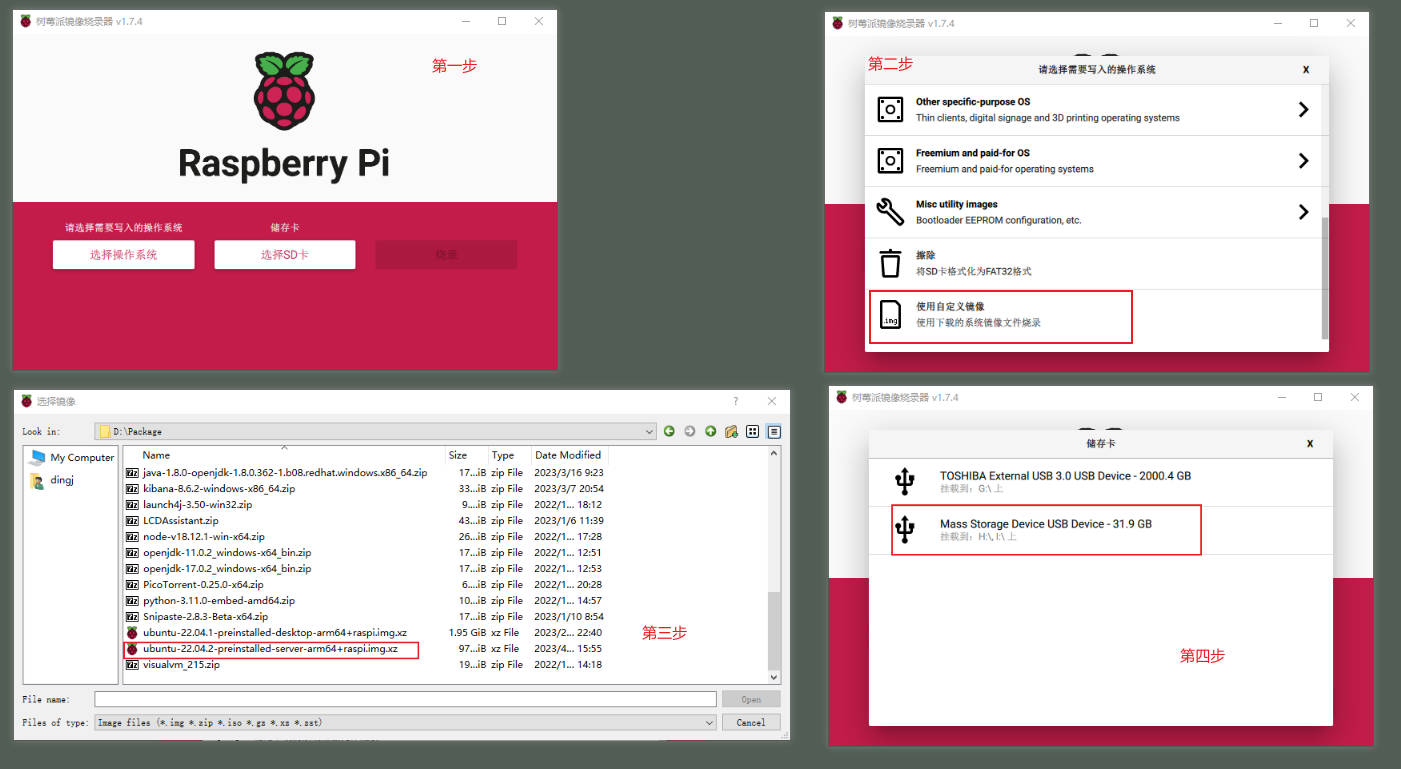Screen dimensions: 1401x769
Task: Click the USB icon beside TOSHIBA External USB 3.0
Action: (905, 482)
